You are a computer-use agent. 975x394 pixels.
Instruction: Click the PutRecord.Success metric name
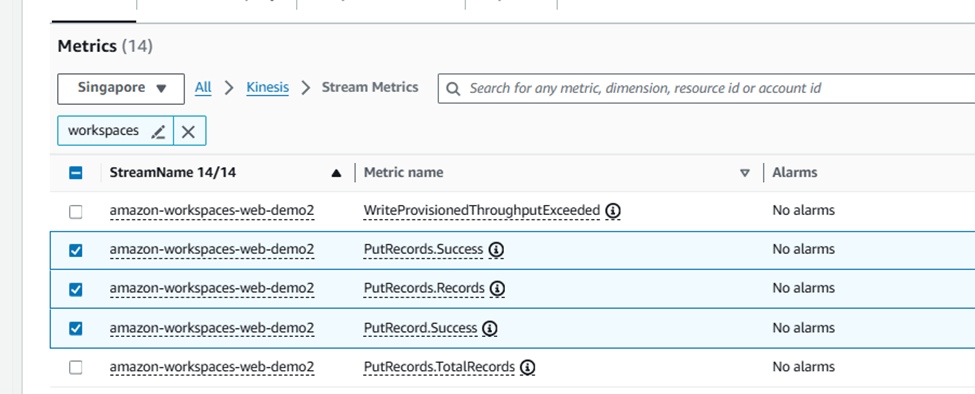(420, 328)
